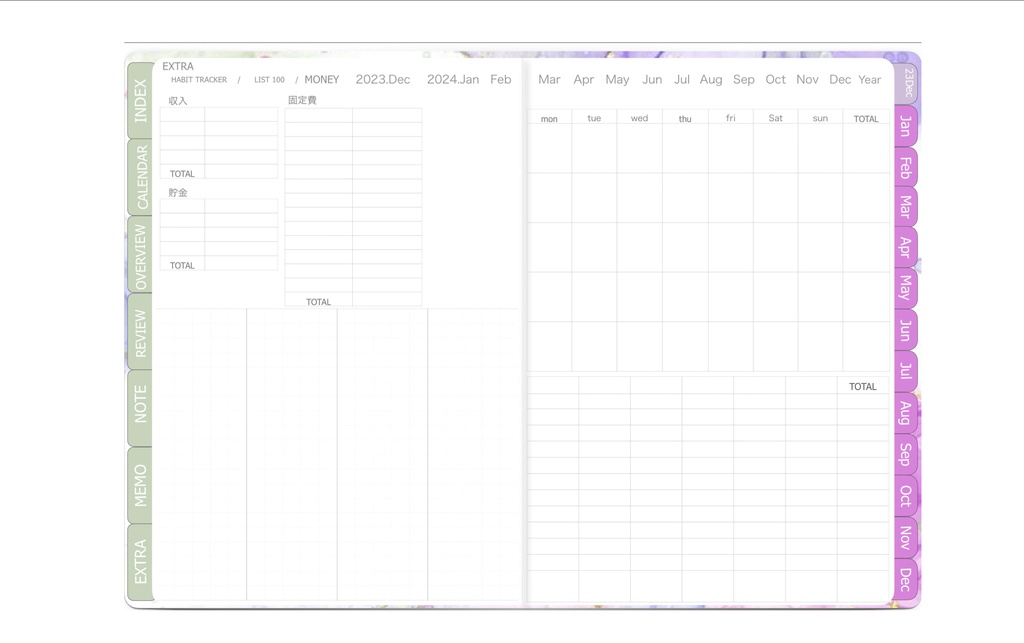Jump to the 2023.Dec money page
1024x643 pixels.
coord(383,79)
